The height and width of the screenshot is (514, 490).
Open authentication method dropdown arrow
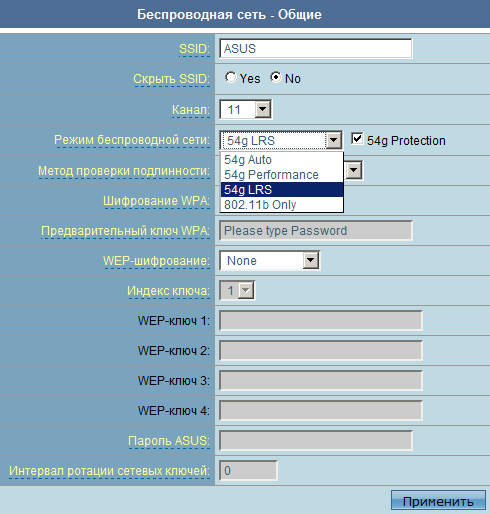click(x=354, y=170)
